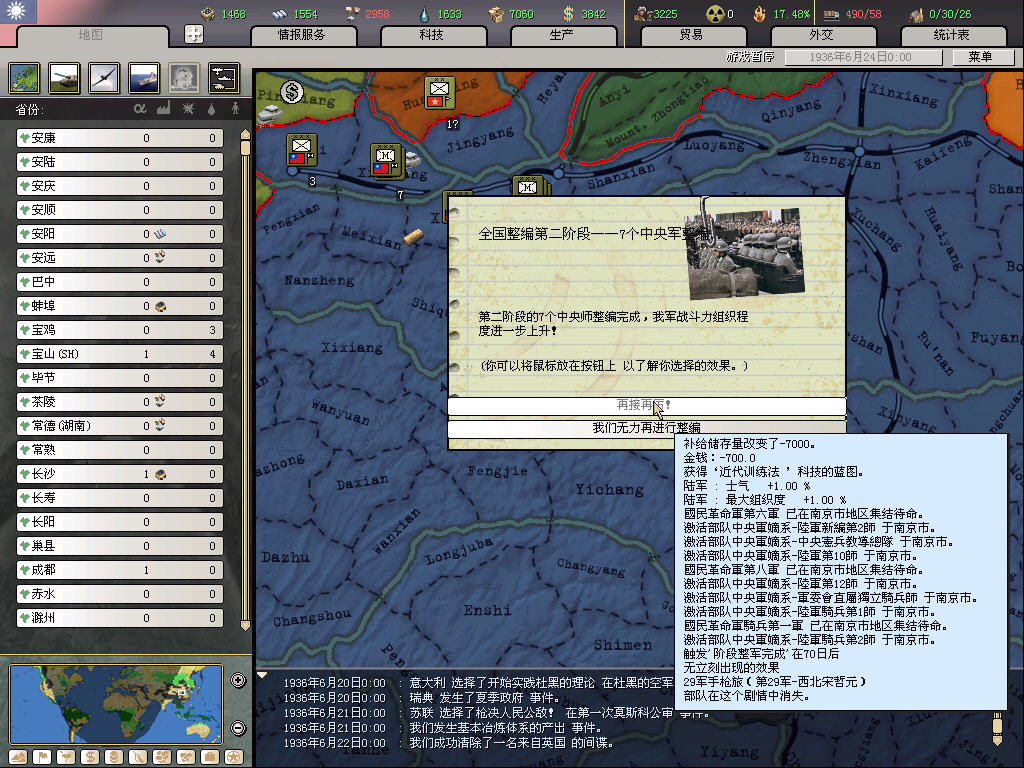
Task: Expand the message log with arrow
Action: 263,675
